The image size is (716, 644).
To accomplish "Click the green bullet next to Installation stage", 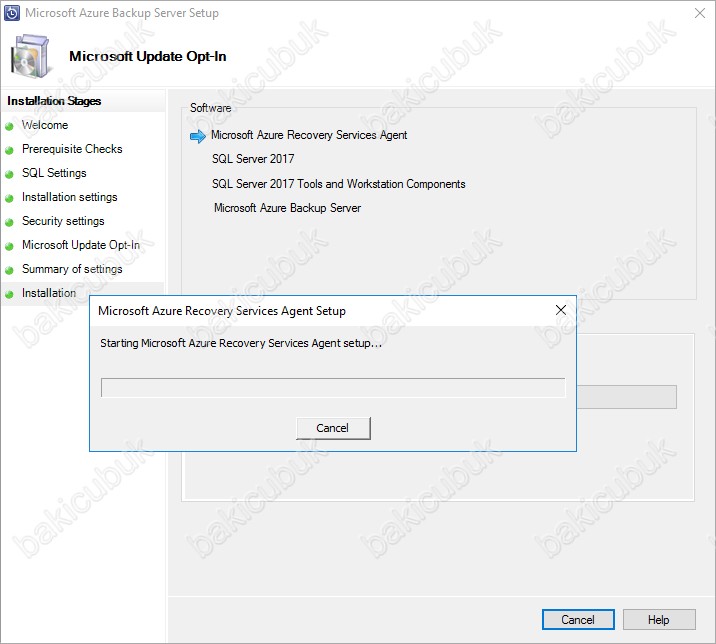I will [9, 295].
